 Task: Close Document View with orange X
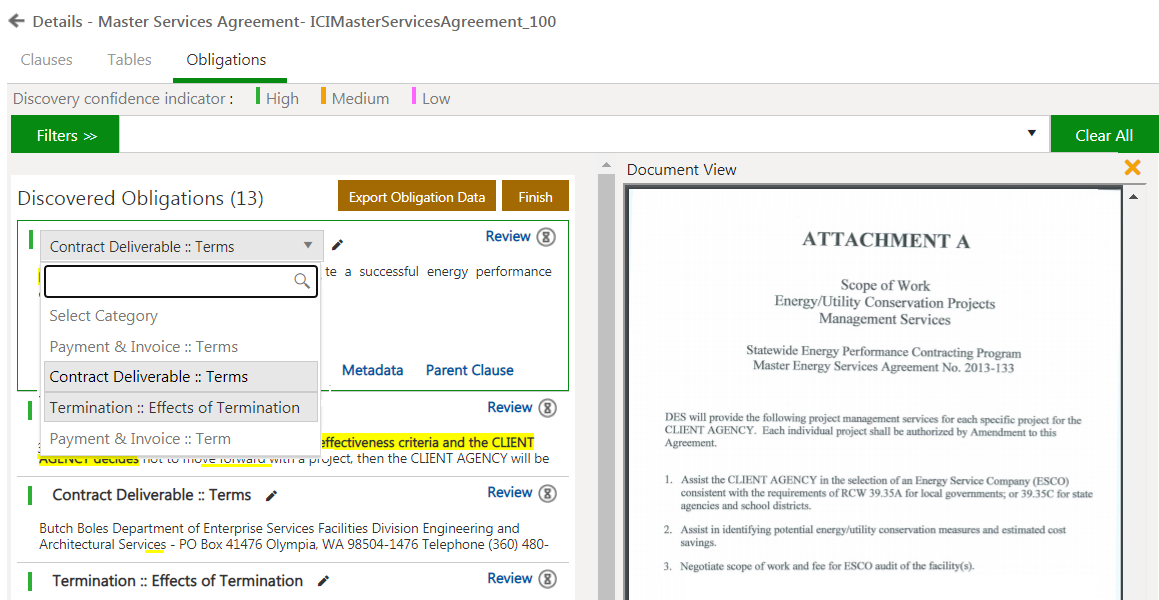click(x=1132, y=168)
